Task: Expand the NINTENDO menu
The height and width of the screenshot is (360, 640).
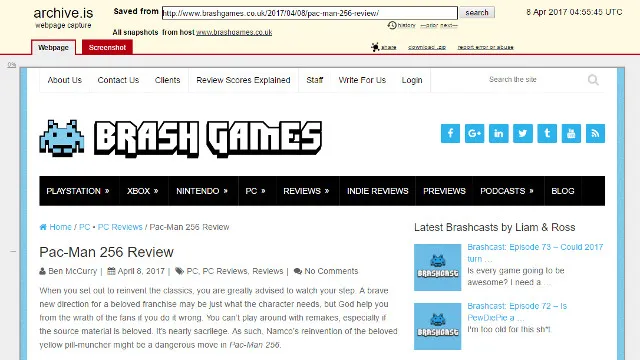Action: pyautogui.click(x=202, y=191)
